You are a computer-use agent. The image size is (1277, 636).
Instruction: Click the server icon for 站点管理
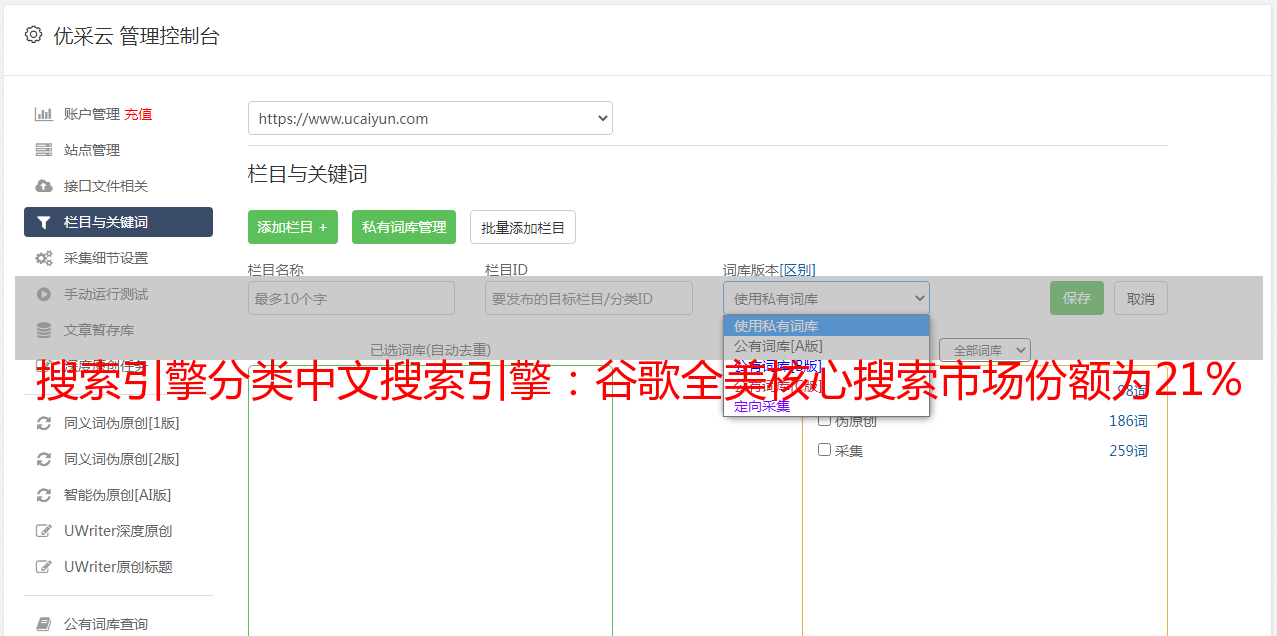point(43,150)
